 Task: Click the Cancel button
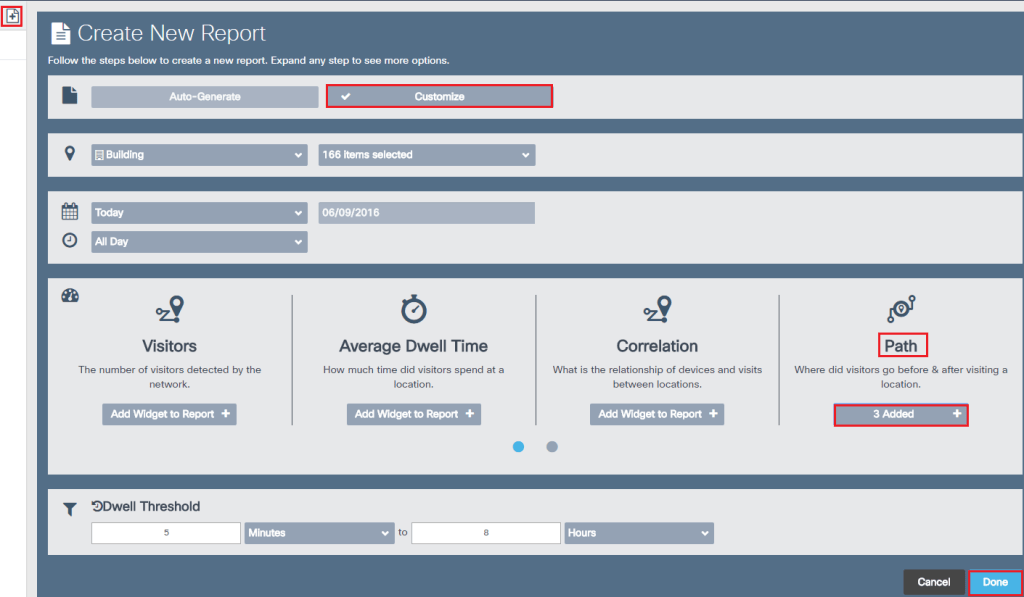(x=934, y=582)
